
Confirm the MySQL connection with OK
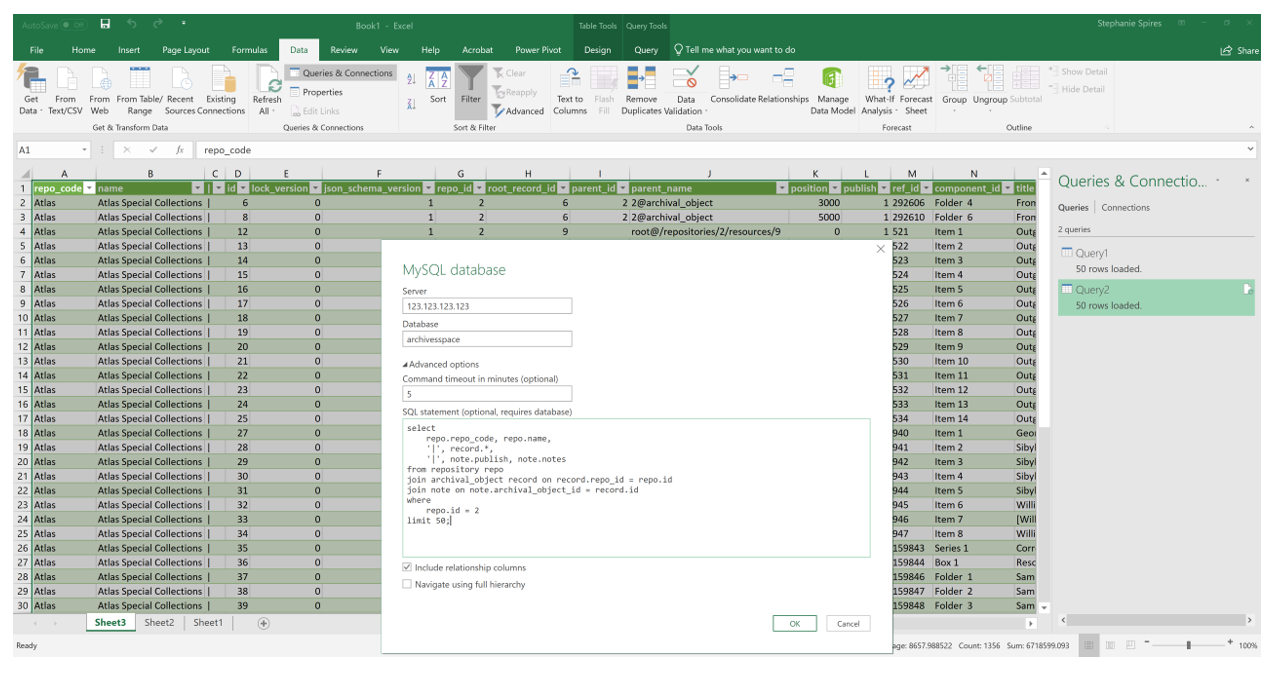[794, 623]
